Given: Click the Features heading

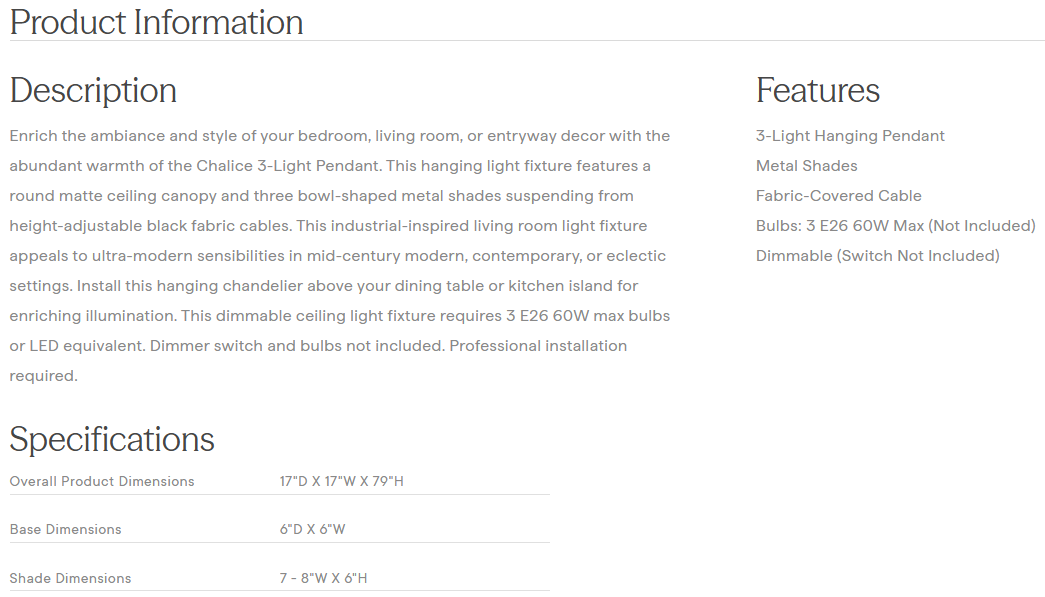Looking at the screenshot, I should click(x=817, y=91).
